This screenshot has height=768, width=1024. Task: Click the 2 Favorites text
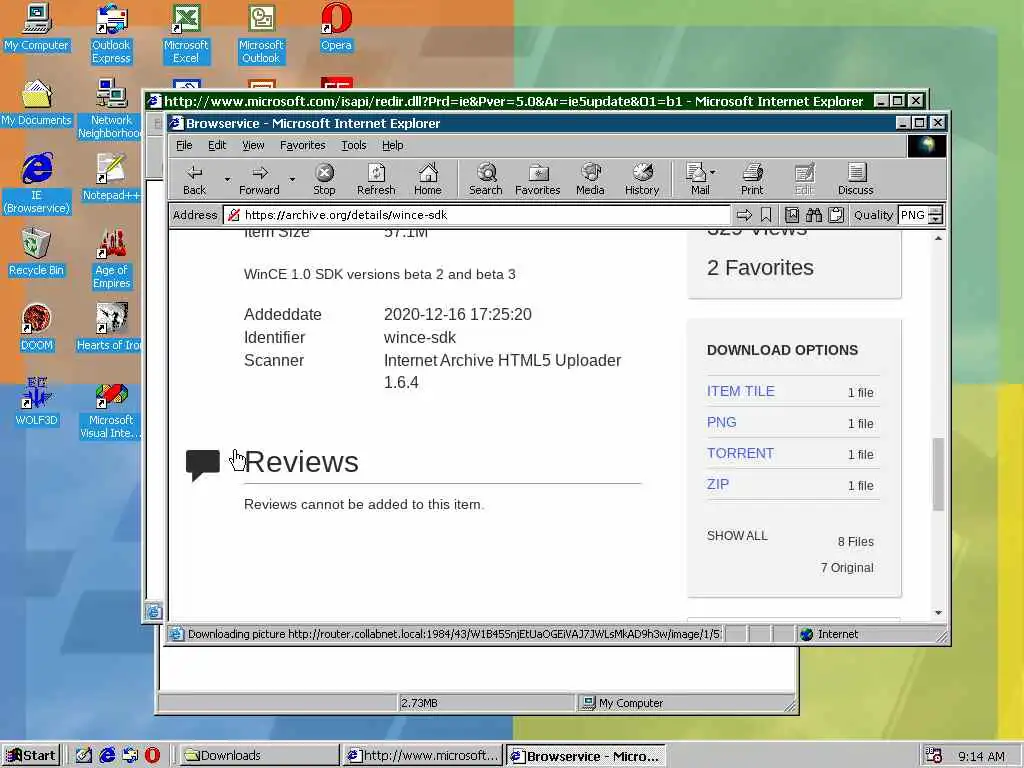pos(760,268)
